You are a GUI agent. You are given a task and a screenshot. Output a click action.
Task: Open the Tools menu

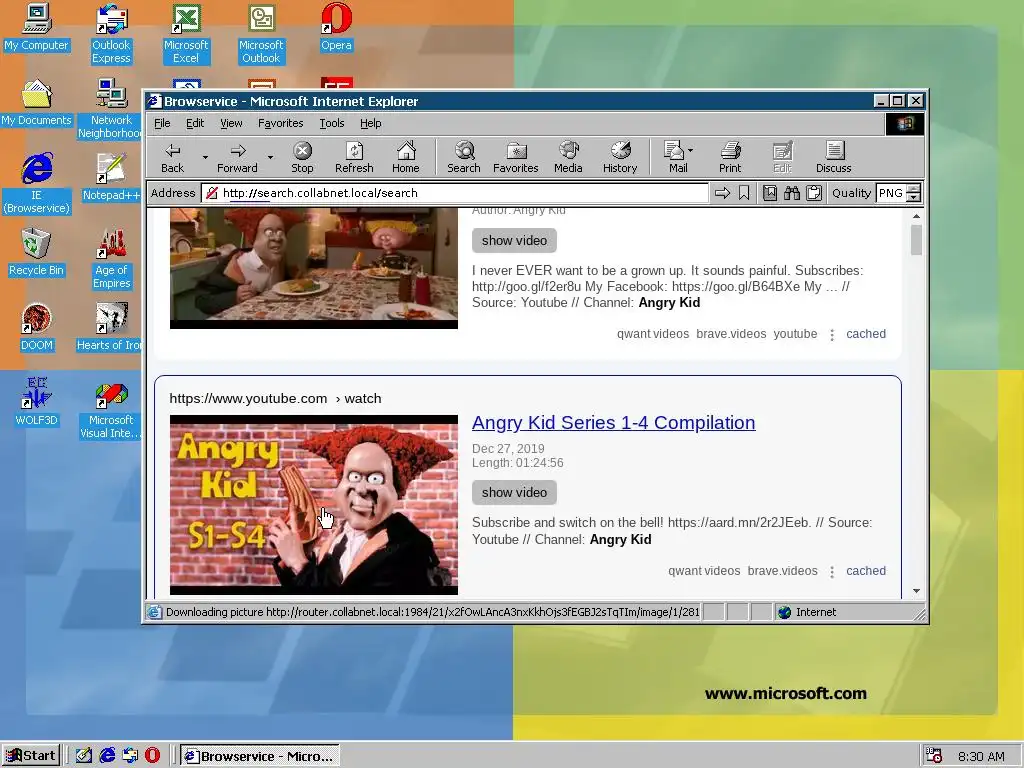(x=332, y=123)
